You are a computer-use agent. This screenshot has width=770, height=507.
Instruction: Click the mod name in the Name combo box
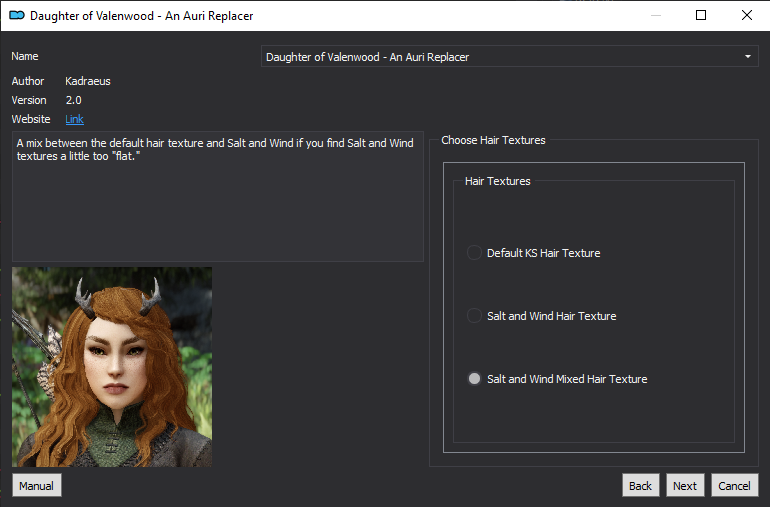pyautogui.click(x=367, y=57)
